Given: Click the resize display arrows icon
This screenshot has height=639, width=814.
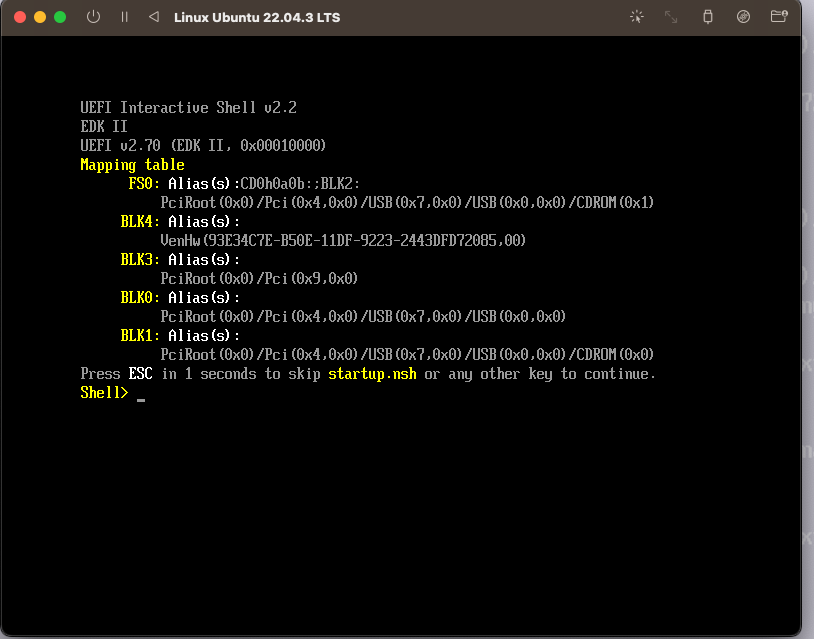Looking at the screenshot, I should 671,17.
